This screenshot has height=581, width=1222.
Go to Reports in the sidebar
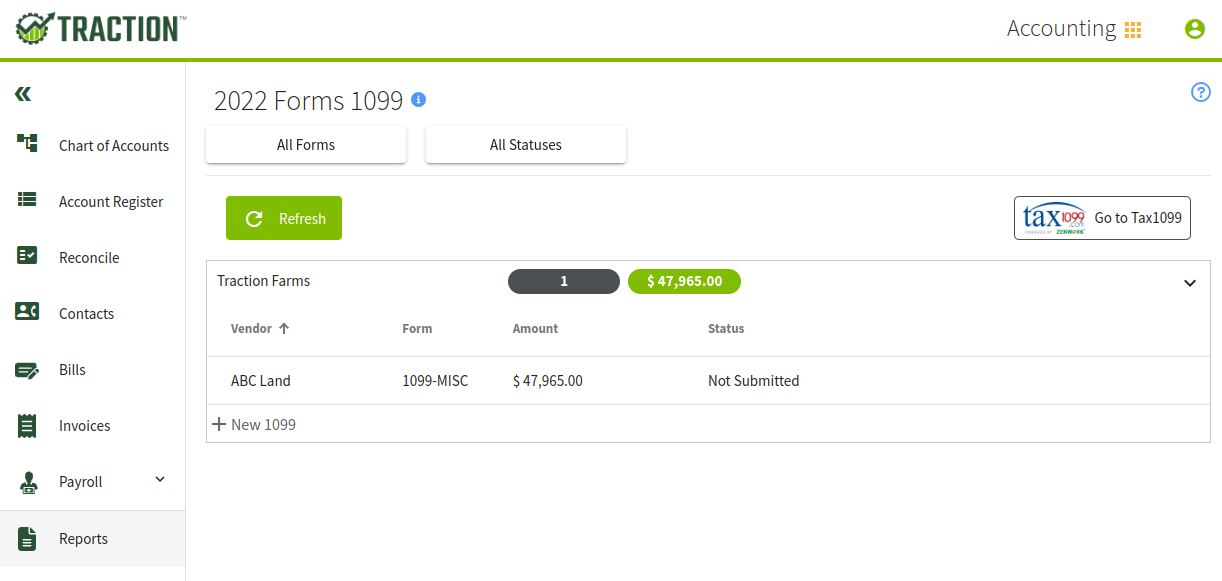pos(92,539)
